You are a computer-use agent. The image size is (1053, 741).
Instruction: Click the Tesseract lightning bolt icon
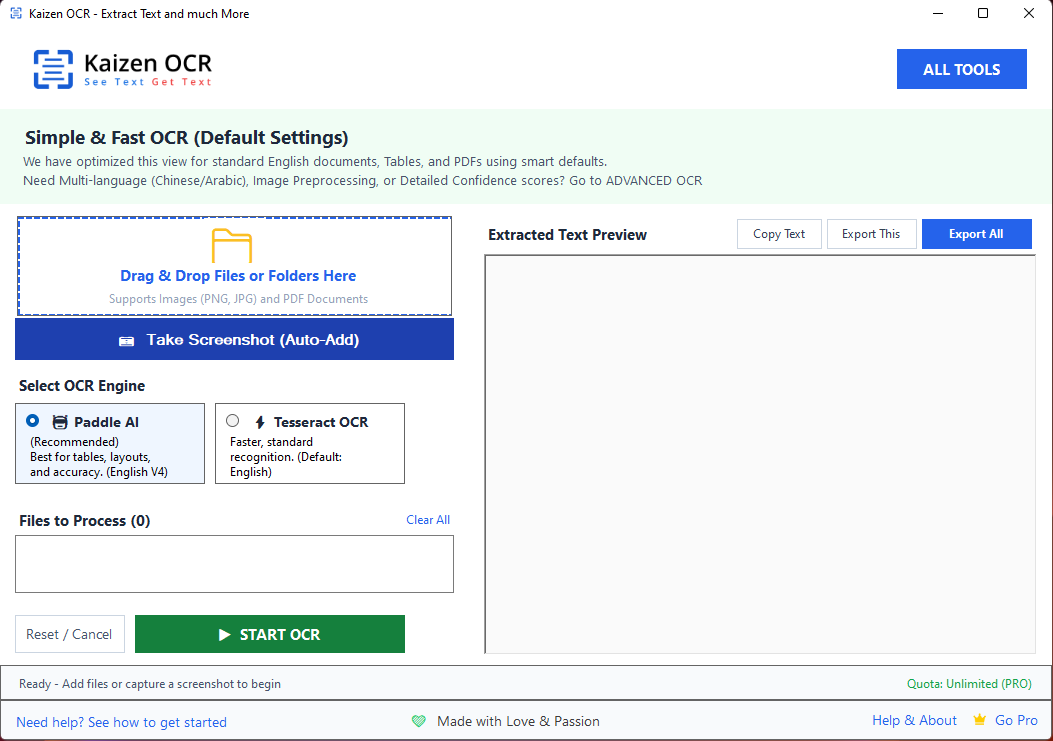[260, 422]
